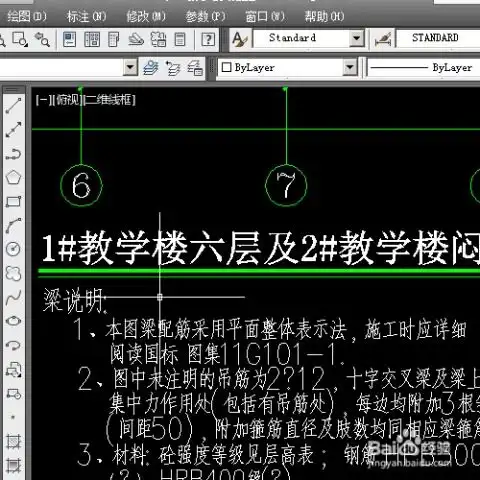Open the 参数(P) menu

pyautogui.click(x=205, y=16)
